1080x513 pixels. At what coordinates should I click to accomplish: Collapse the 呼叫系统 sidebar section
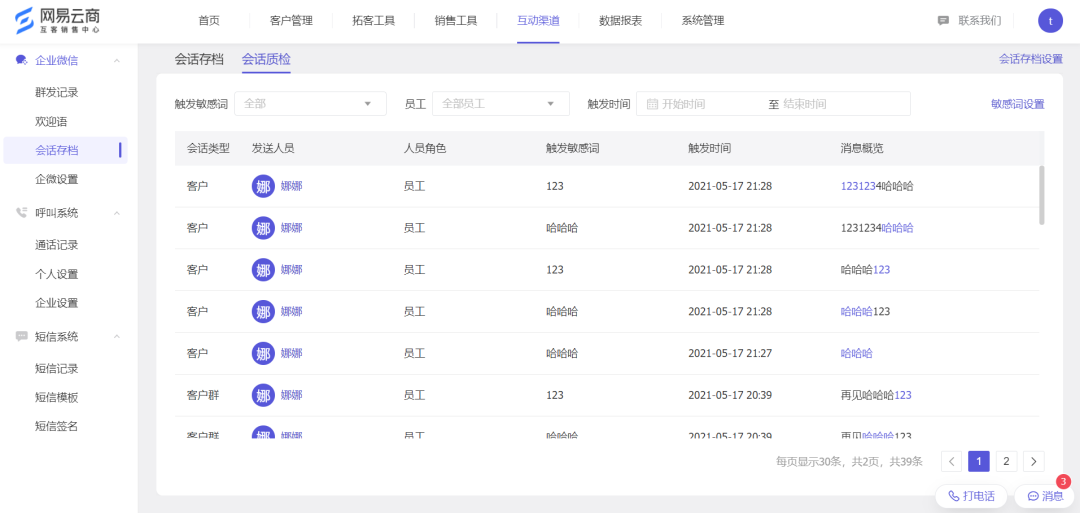117,213
